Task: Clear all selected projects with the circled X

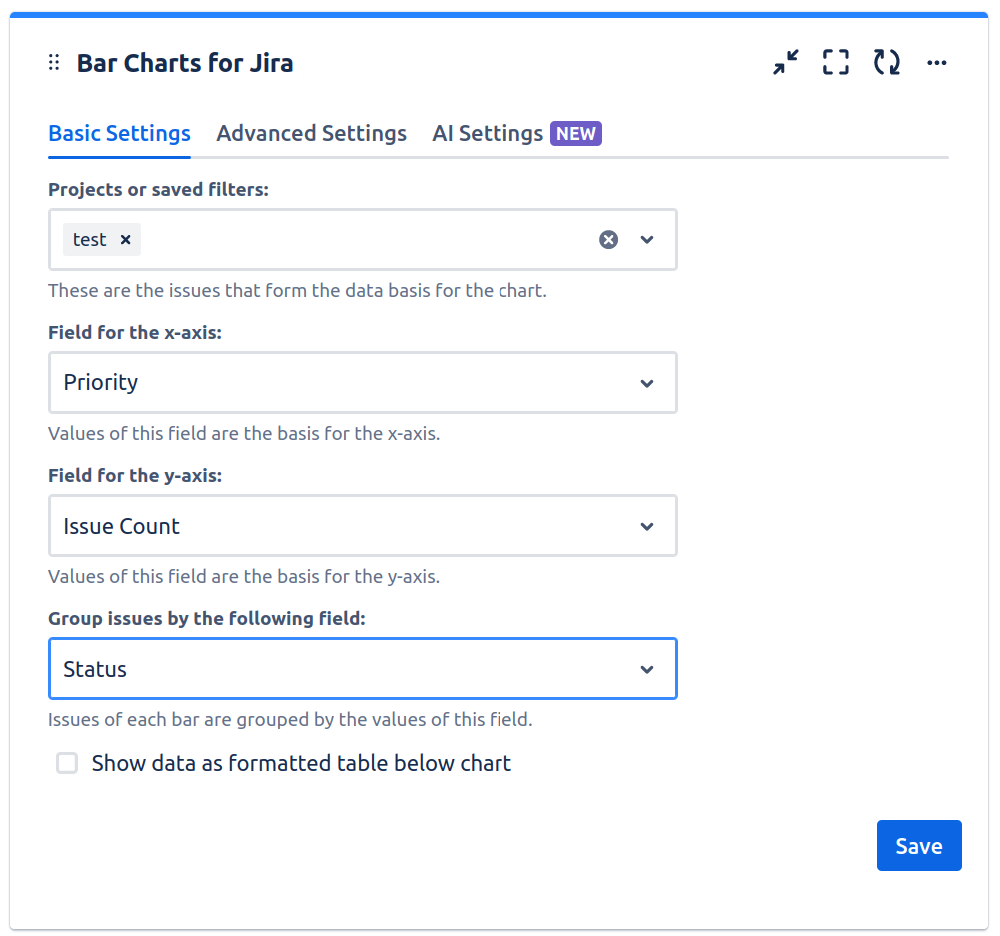Action: click(x=608, y=240)
